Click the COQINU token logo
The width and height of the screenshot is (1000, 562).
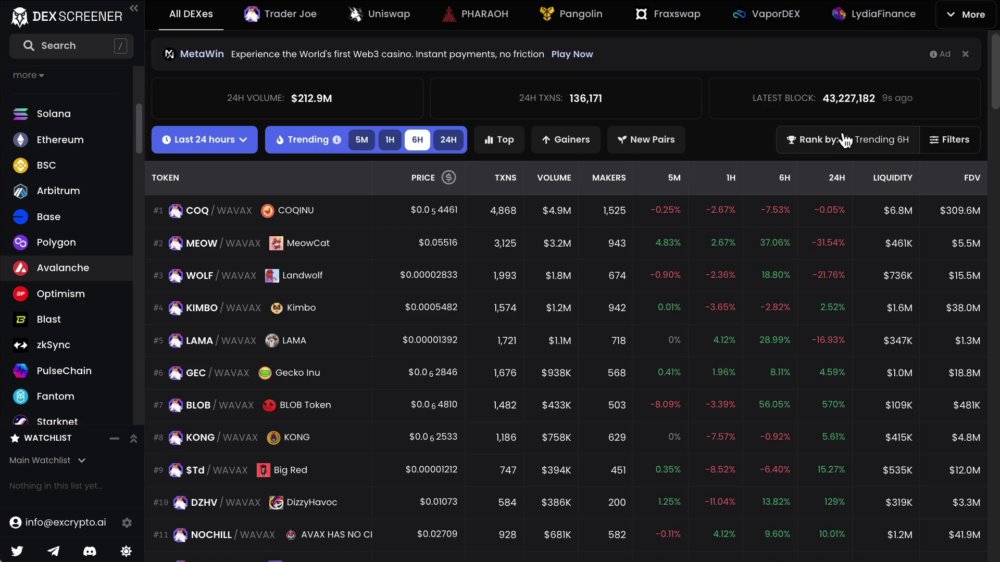(268, 211)
